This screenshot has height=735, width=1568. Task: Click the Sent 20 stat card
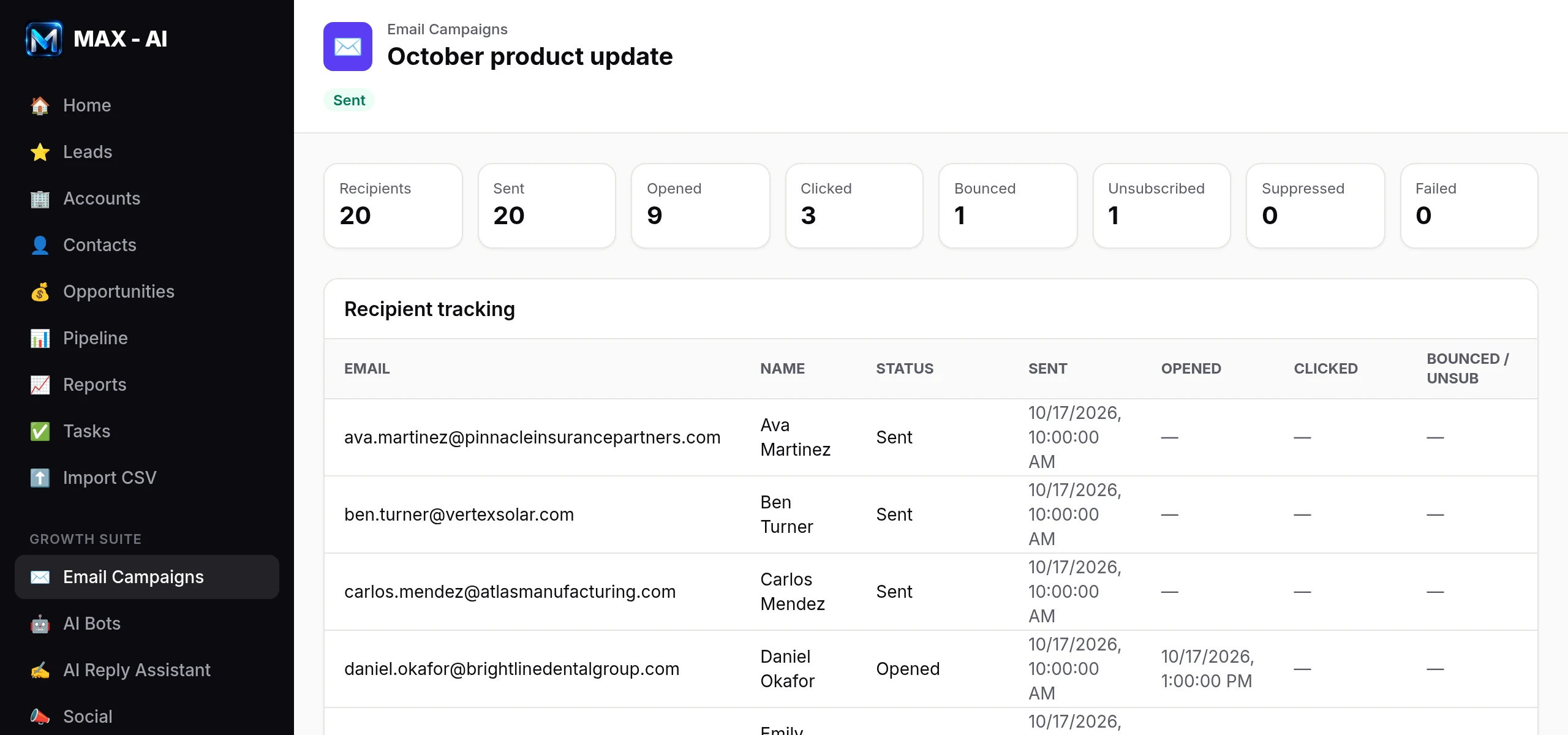click(547, 206)
